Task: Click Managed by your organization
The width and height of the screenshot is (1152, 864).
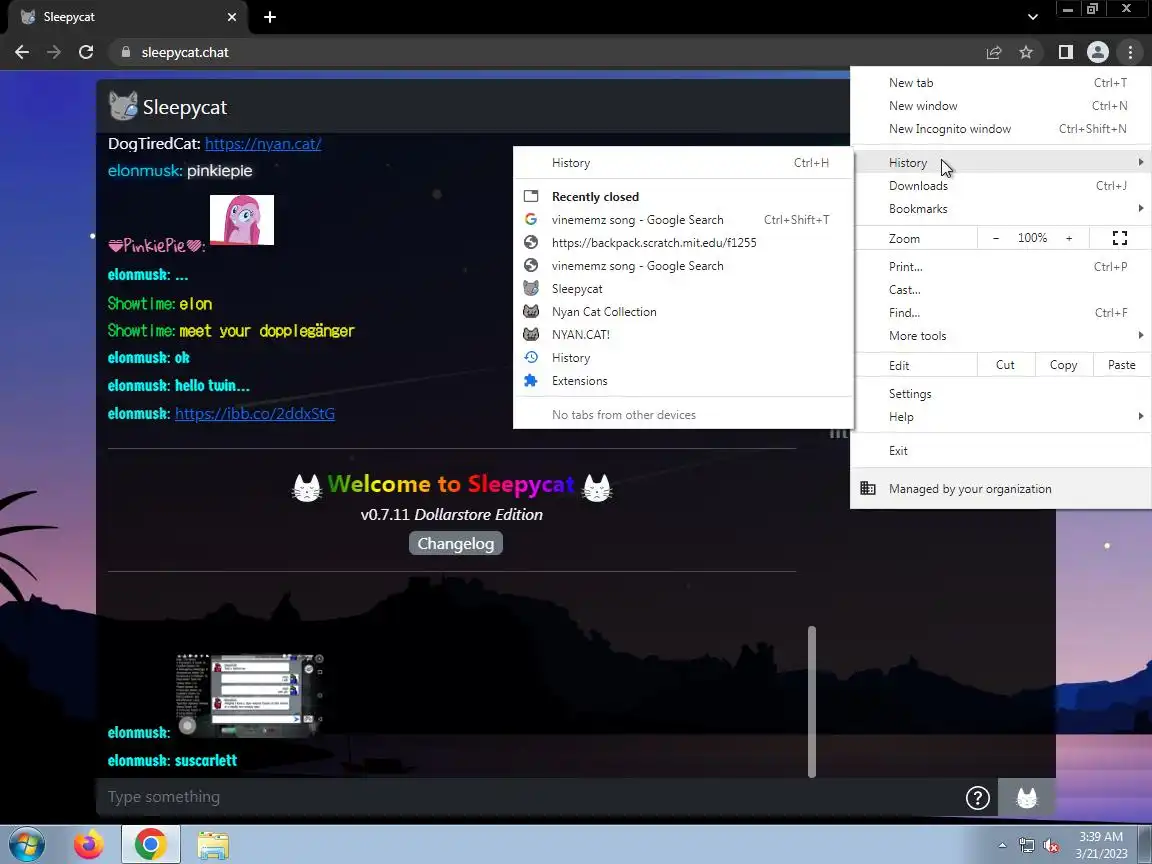Action: pyautogui.click(x=1001, y=489)
